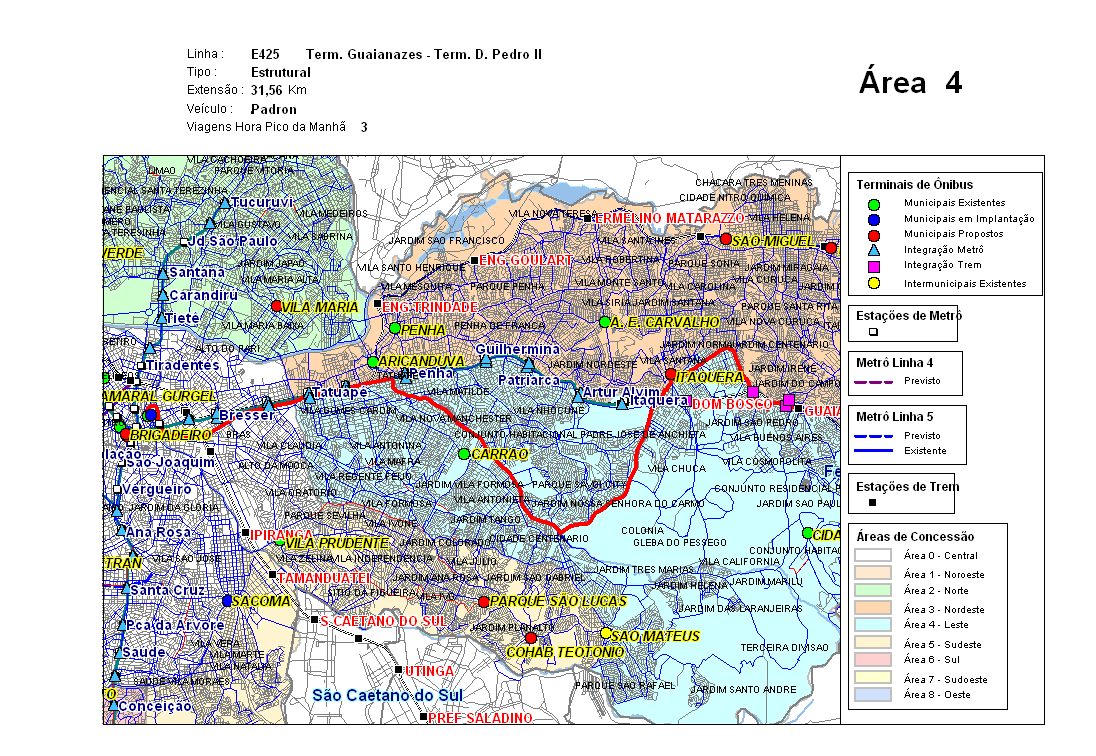Viewport: 1096px width, 756px height.
Task: Click the 'Bresser' metro station label
Action: click(x=247, y=415)
